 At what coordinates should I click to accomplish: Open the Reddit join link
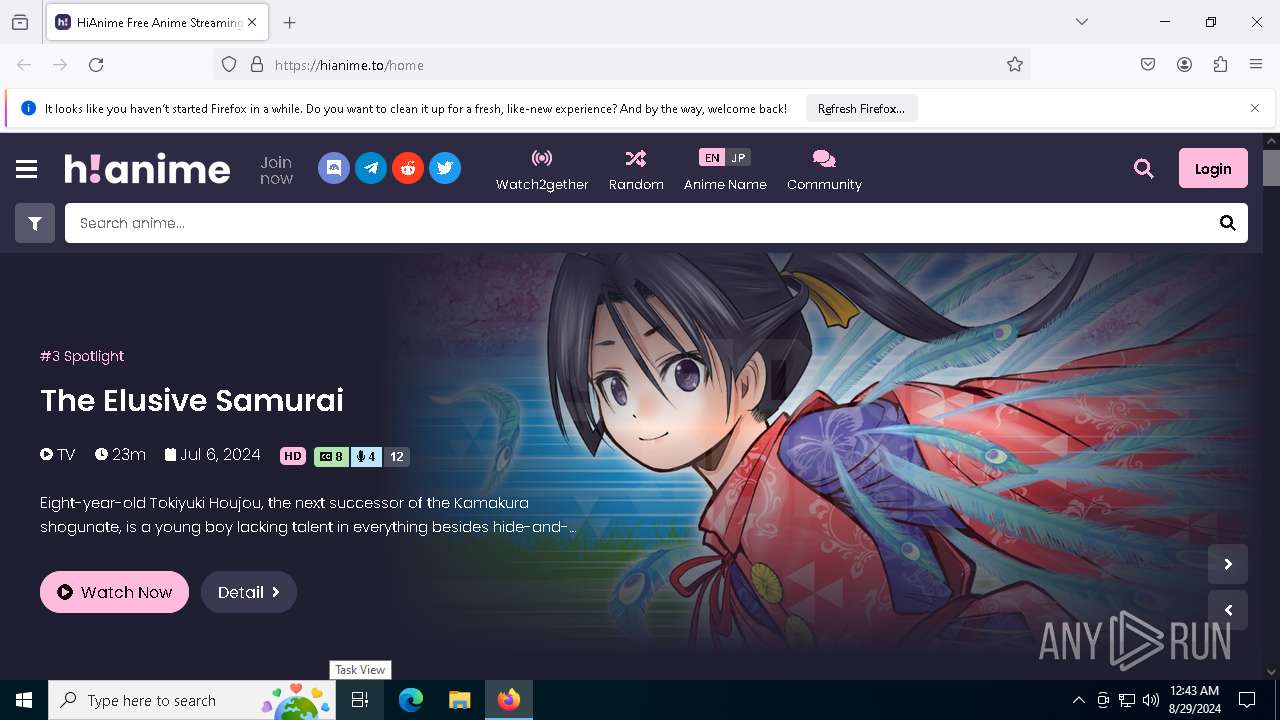408,168
